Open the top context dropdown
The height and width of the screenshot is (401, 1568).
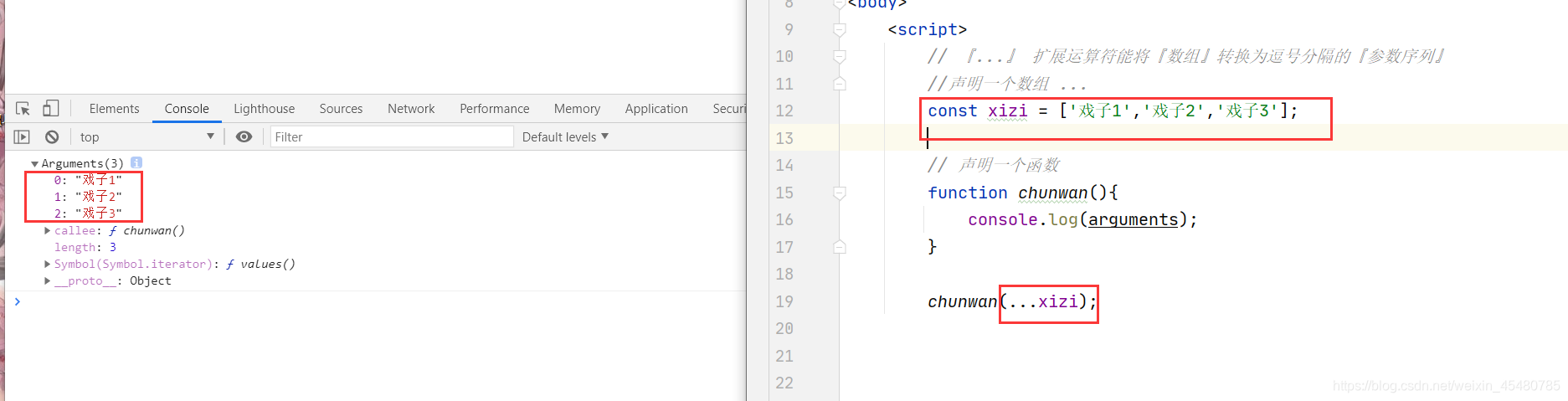(147, 136)
